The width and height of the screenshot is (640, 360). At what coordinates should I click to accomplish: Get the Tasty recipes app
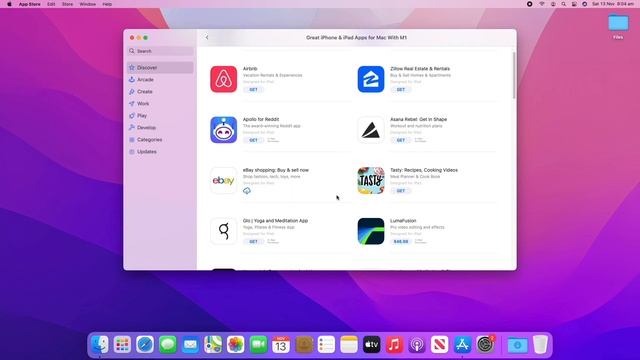point(401,191)
